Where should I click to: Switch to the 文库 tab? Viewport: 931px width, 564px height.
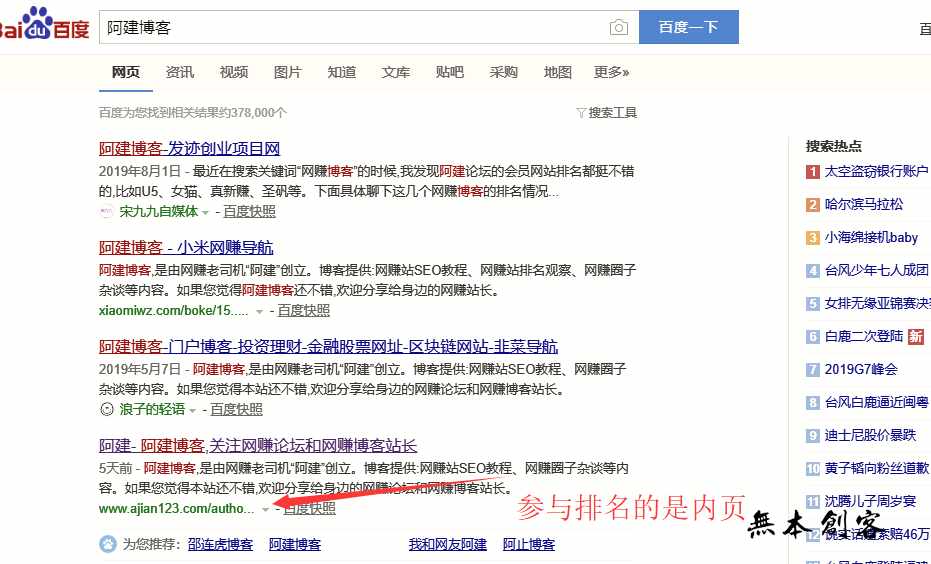point(396,72)
